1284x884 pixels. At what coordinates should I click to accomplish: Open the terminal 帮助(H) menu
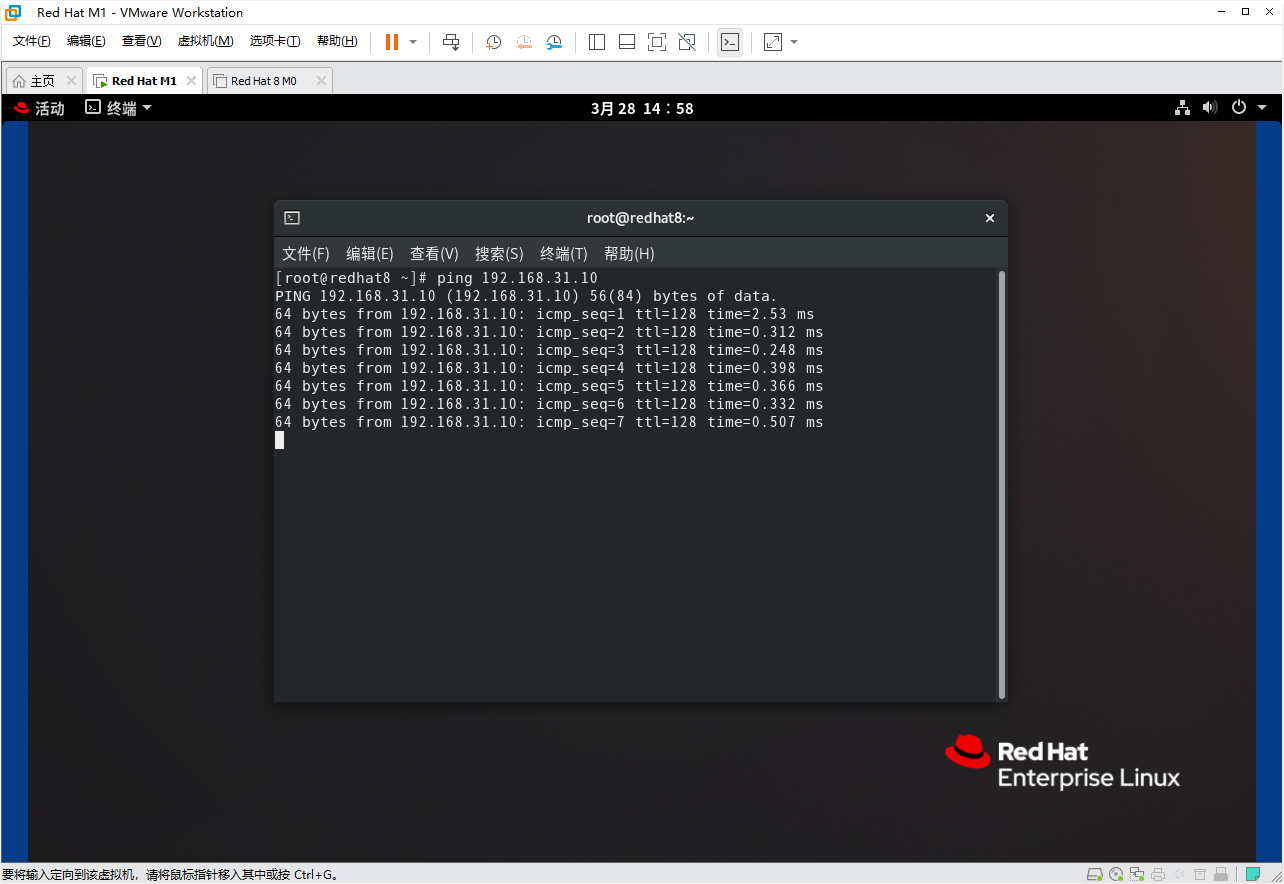(629, 254)
